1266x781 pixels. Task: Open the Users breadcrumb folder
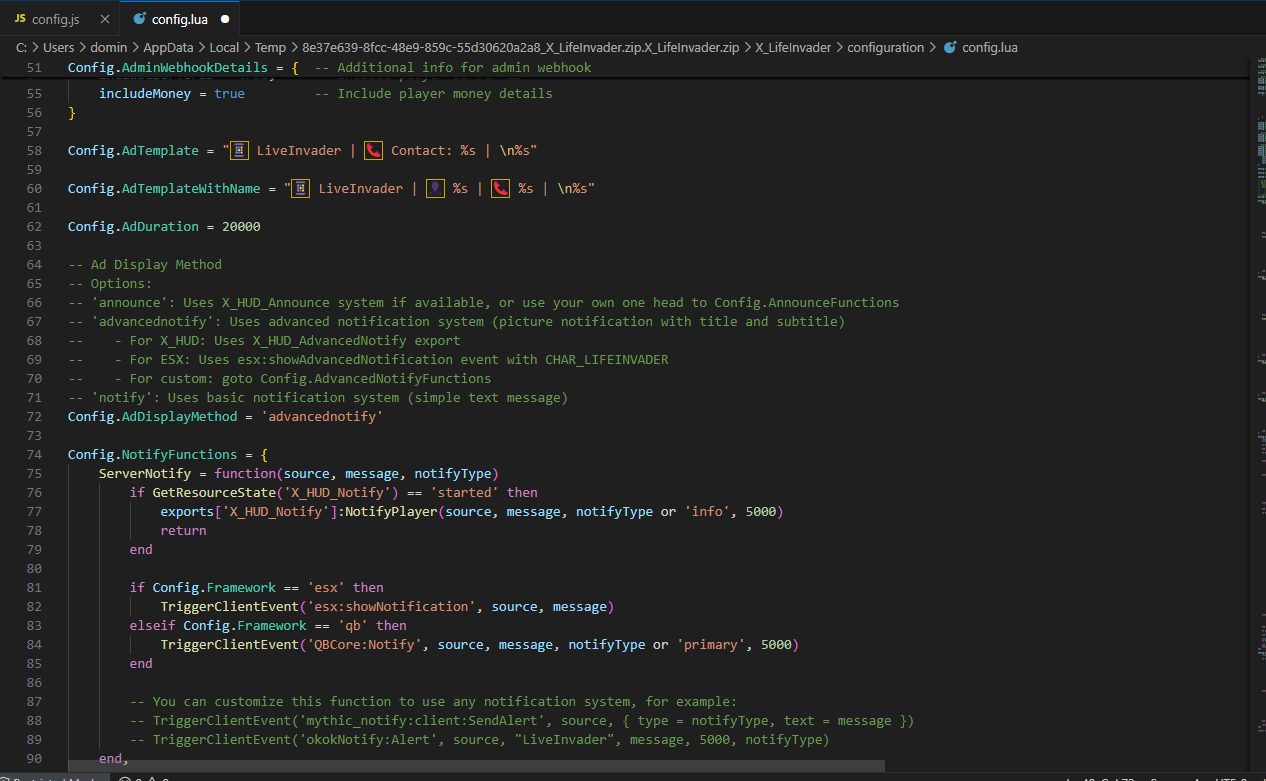59,47
